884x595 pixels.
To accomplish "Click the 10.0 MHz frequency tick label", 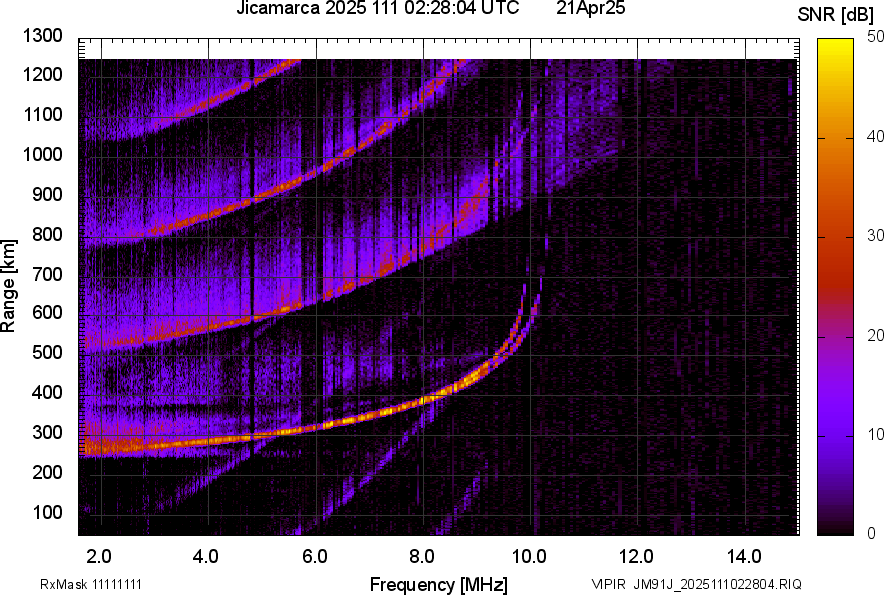I will pyautogui.click(x=528, y=557).
